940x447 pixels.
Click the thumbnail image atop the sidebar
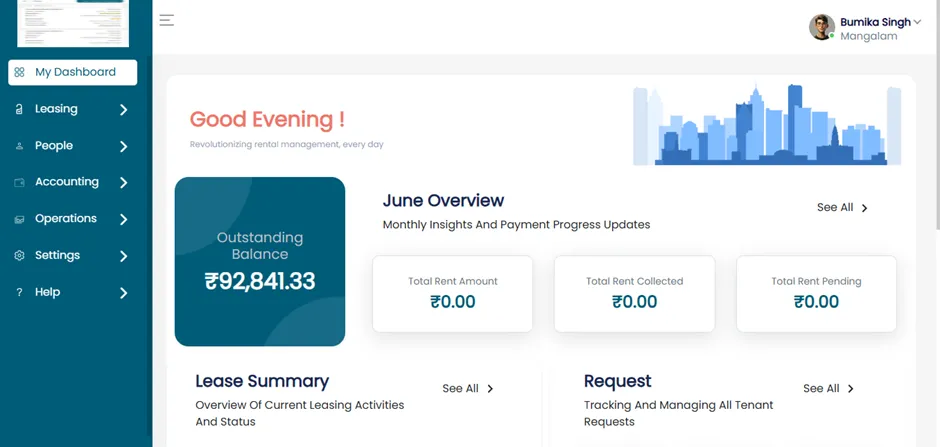point(73,23)
